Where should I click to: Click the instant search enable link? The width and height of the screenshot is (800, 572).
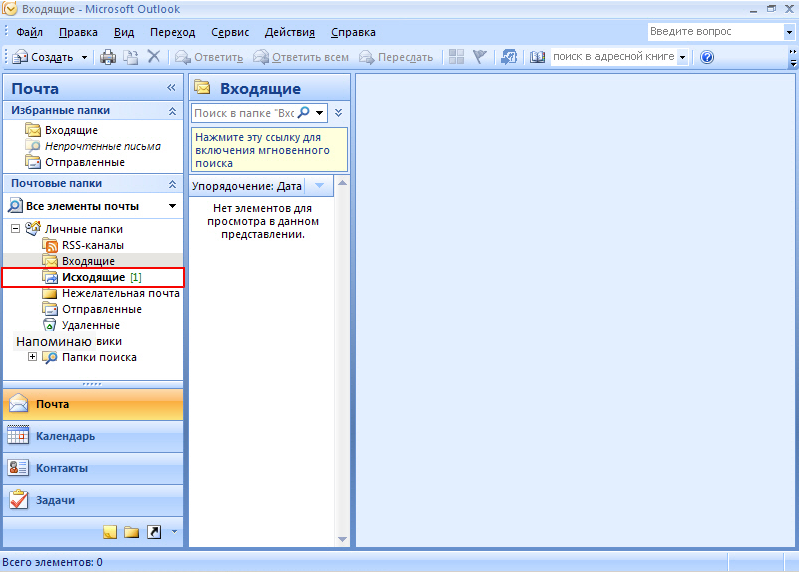tap(269, 150)
